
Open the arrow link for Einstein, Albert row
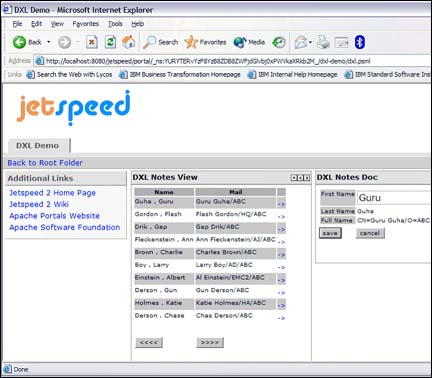281,280
